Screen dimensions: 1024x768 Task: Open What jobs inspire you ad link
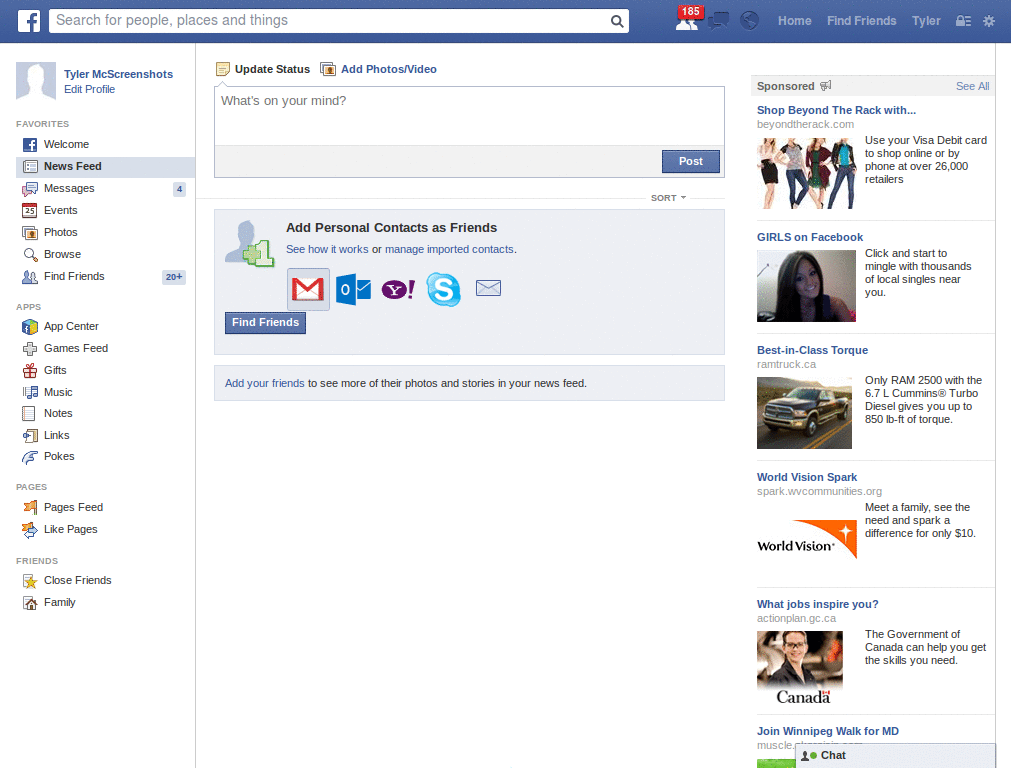[x=818, y=605]
